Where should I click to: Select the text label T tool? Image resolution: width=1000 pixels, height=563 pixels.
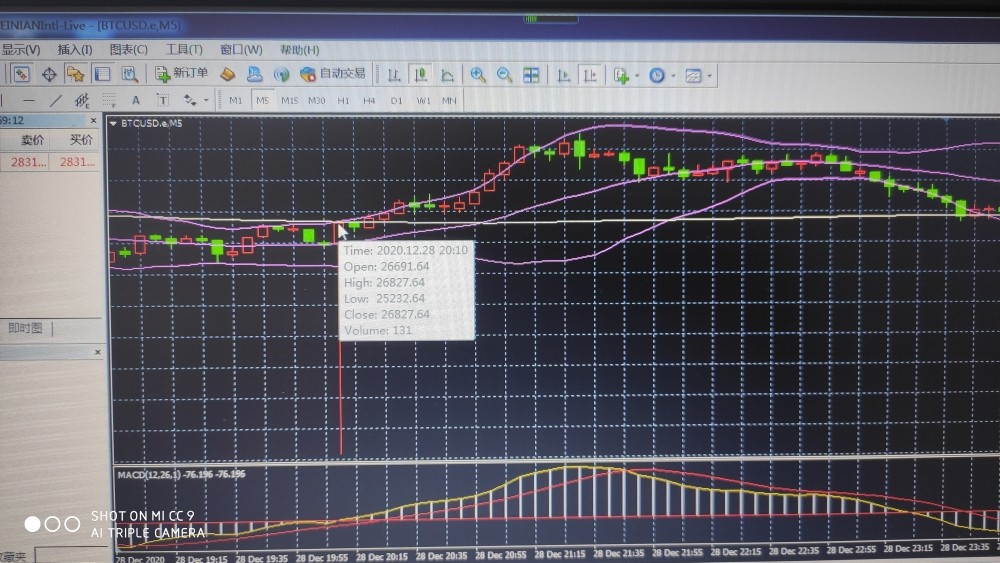click(163, 100)
